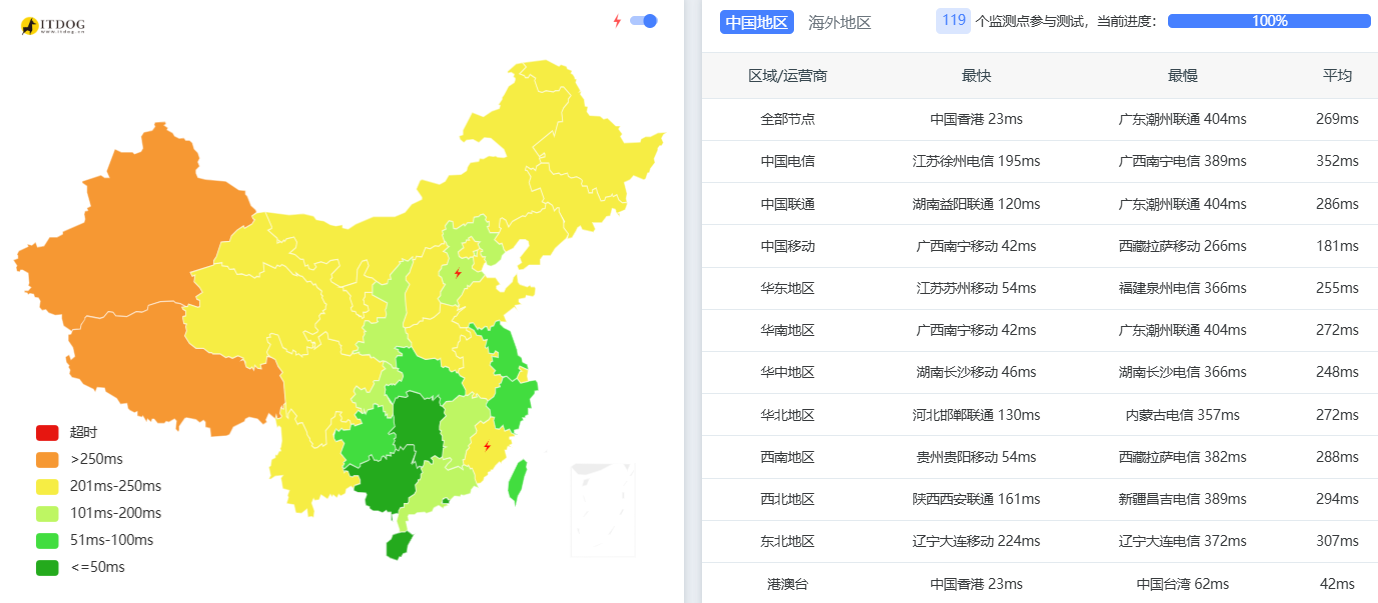Click lightning marker on Fujian province
The height and width of the screenshot is (603, 1378).
[x=487, y=446]
